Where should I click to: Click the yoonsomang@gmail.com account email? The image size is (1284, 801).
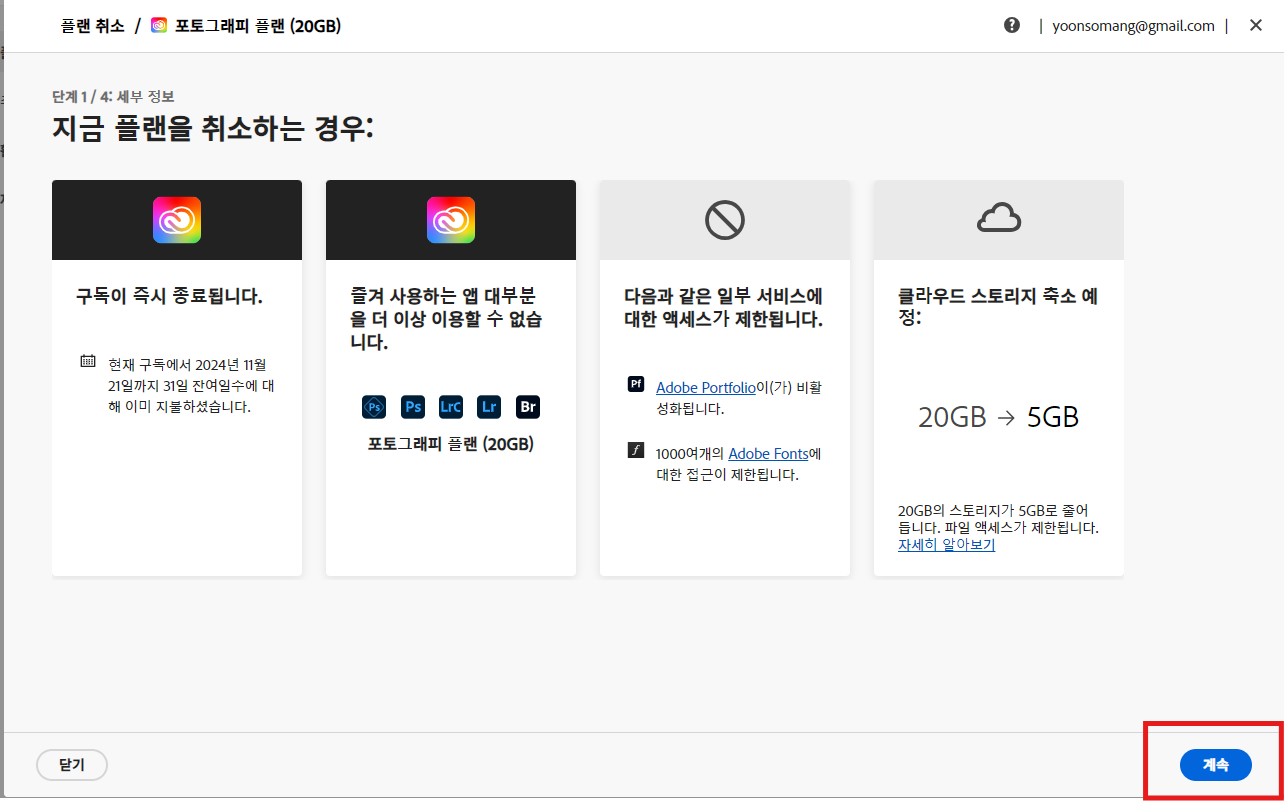[1133, 26]
